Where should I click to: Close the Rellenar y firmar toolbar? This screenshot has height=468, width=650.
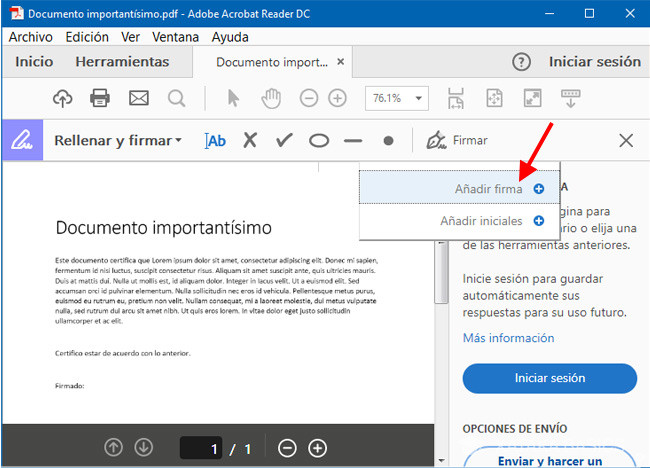tap(626, 140)
